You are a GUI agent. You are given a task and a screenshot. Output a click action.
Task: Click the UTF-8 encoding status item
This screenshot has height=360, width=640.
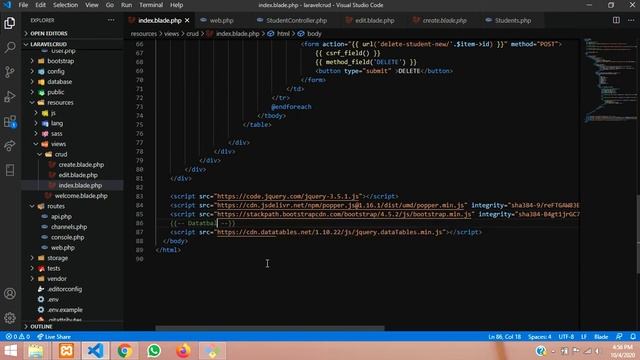pyautogui.click(x=566, y=337)
